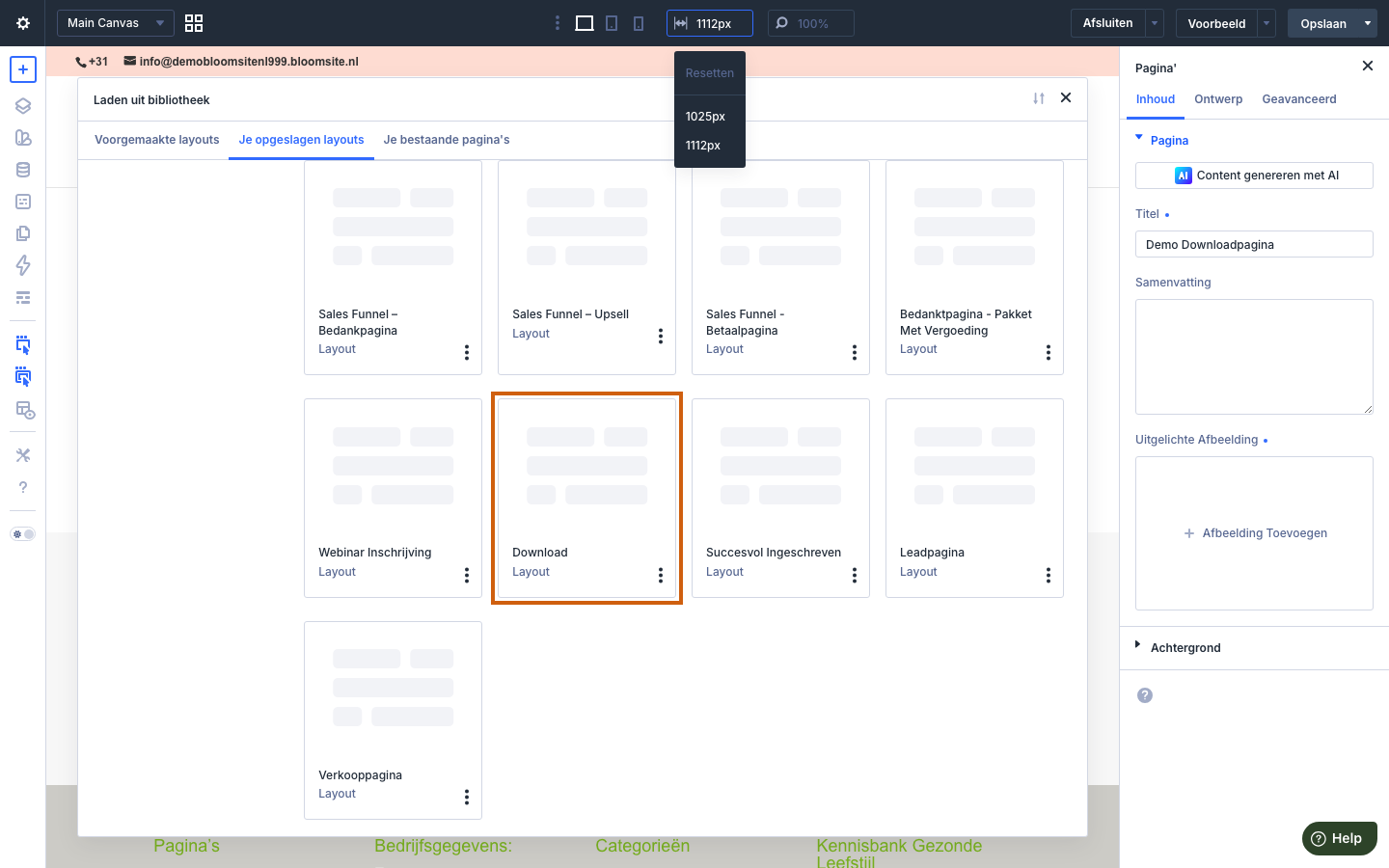
Task: Open the Voorbeeld dropdown arrow
Action: coord(1266,23)
